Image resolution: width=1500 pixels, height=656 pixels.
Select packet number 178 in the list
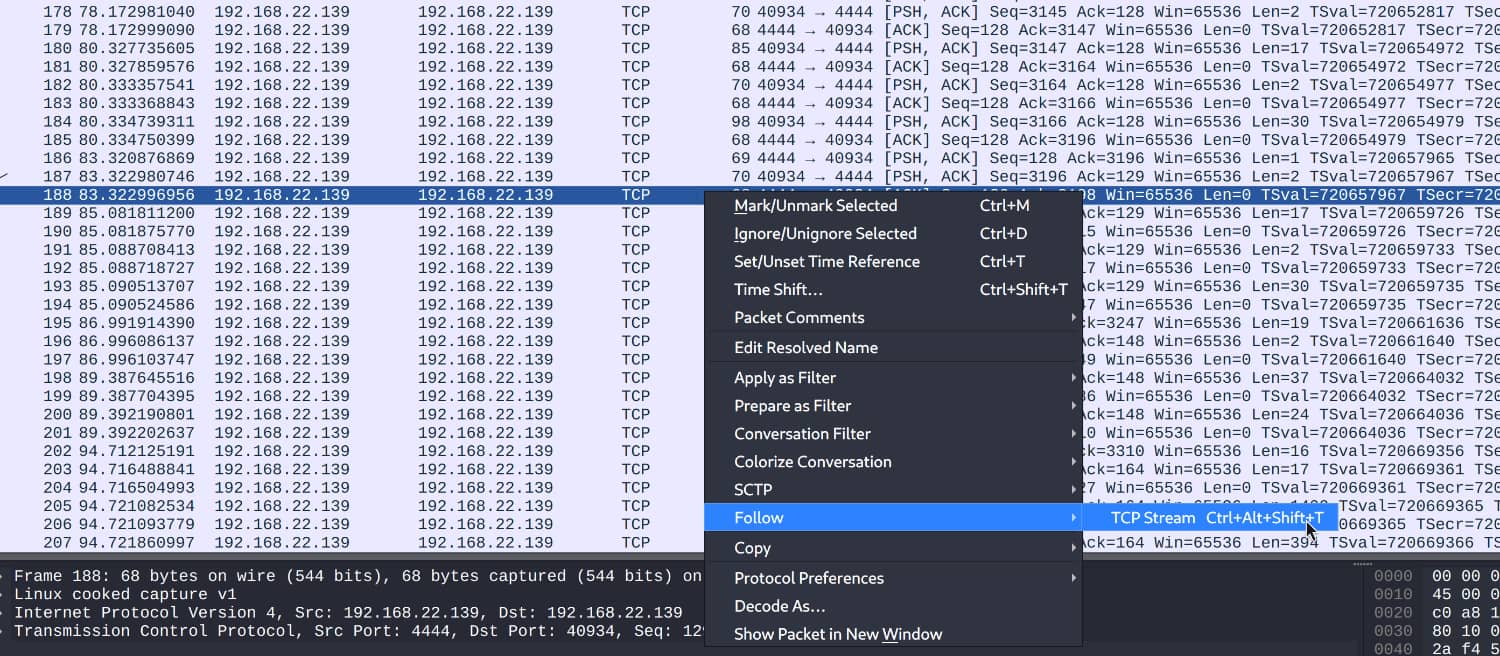pos(300,12)
